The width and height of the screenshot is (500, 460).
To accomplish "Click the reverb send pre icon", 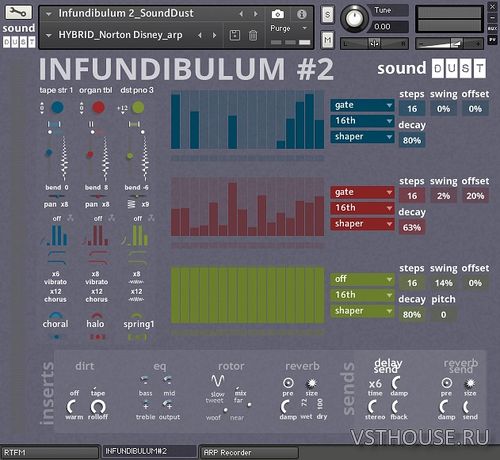I will tap(446, 383).
